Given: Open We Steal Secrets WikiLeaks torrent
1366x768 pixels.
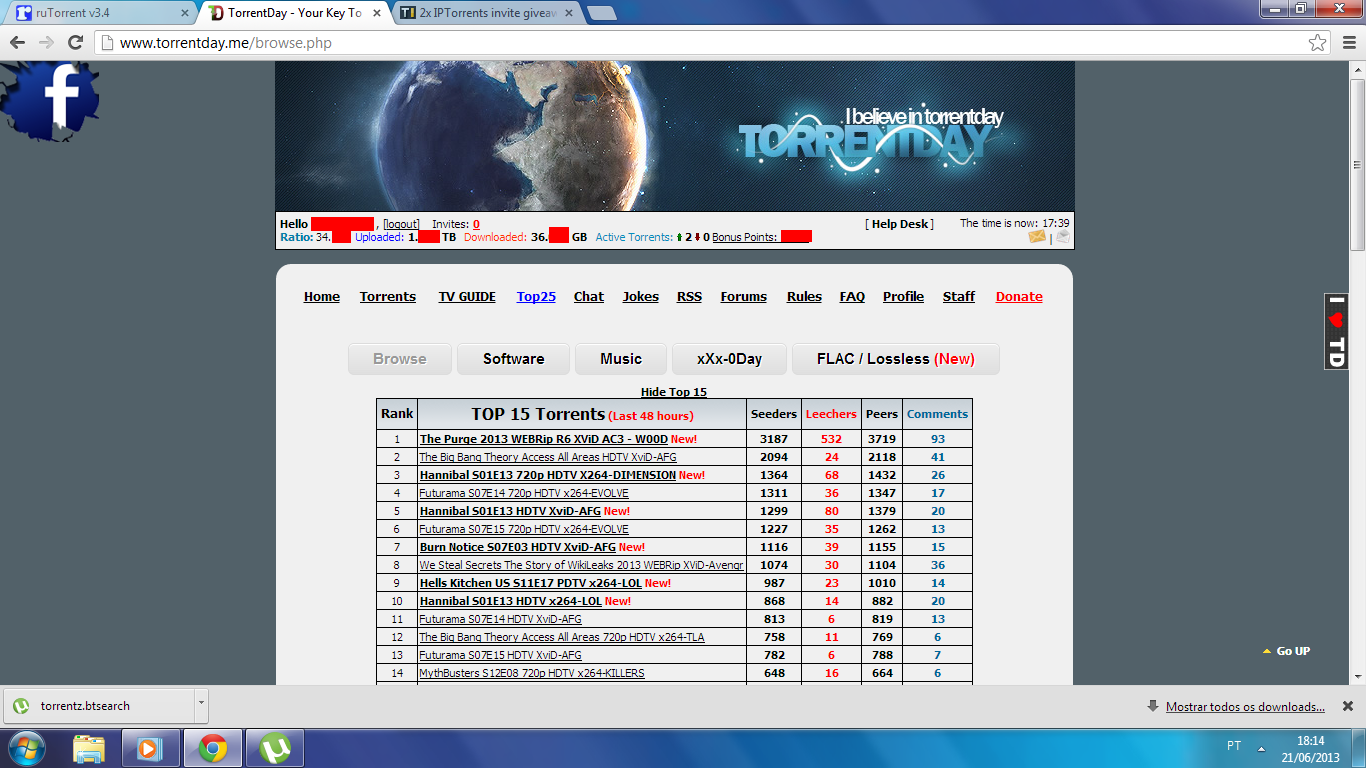Looking at the screenshot, I should pos(581,565).
